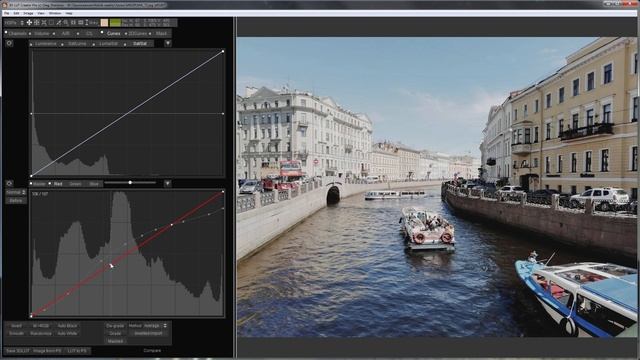Click the Masked button
This screenshot has height=360, width=640.
(115, 341)
